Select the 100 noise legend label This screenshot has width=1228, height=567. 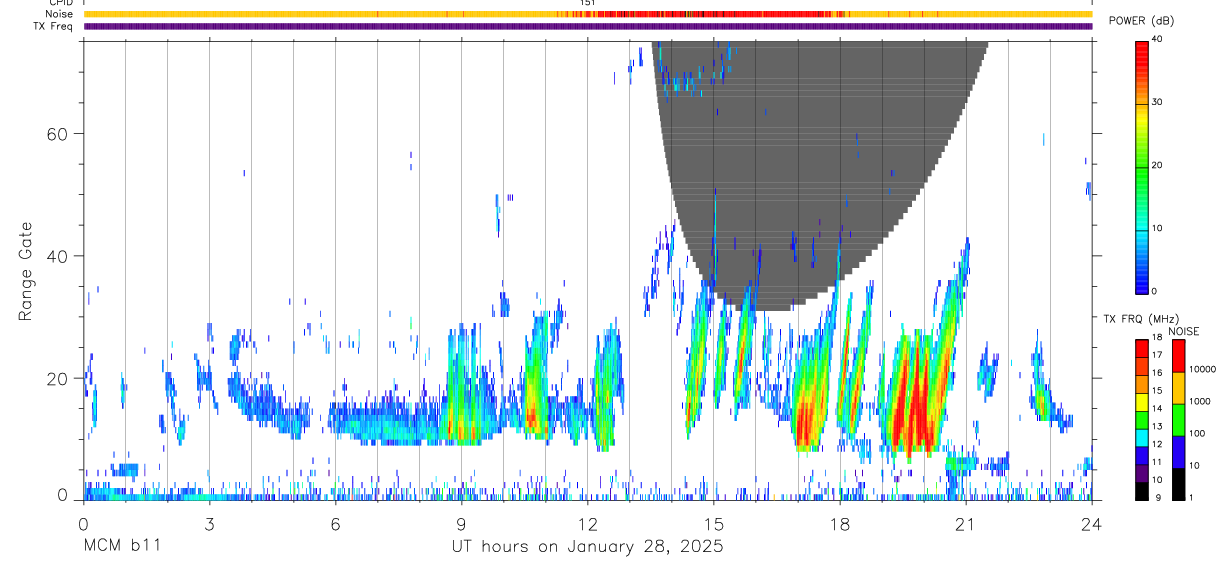pyautogui.click(x=1197, y=433)
